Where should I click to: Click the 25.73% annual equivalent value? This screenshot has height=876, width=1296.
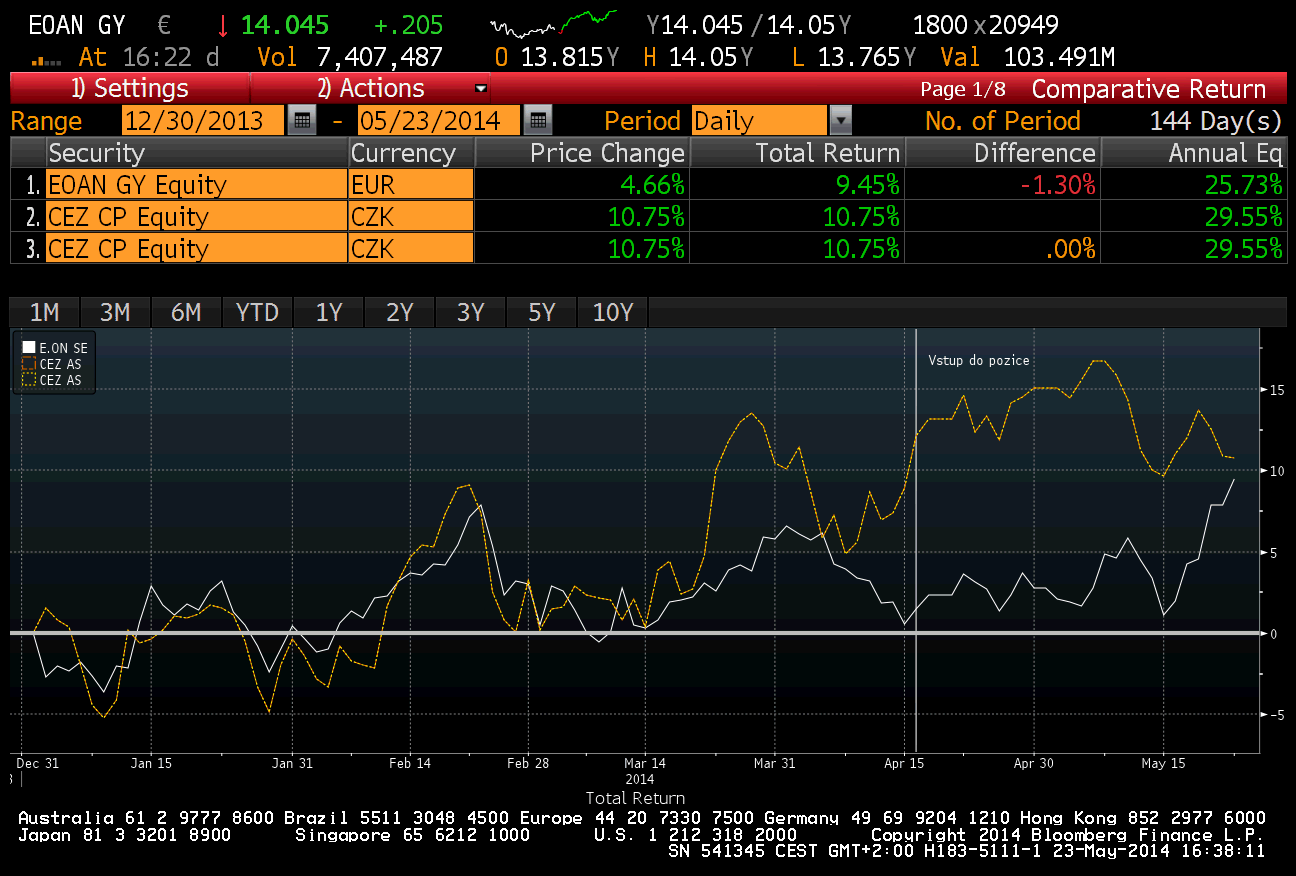click(1243, 184)
